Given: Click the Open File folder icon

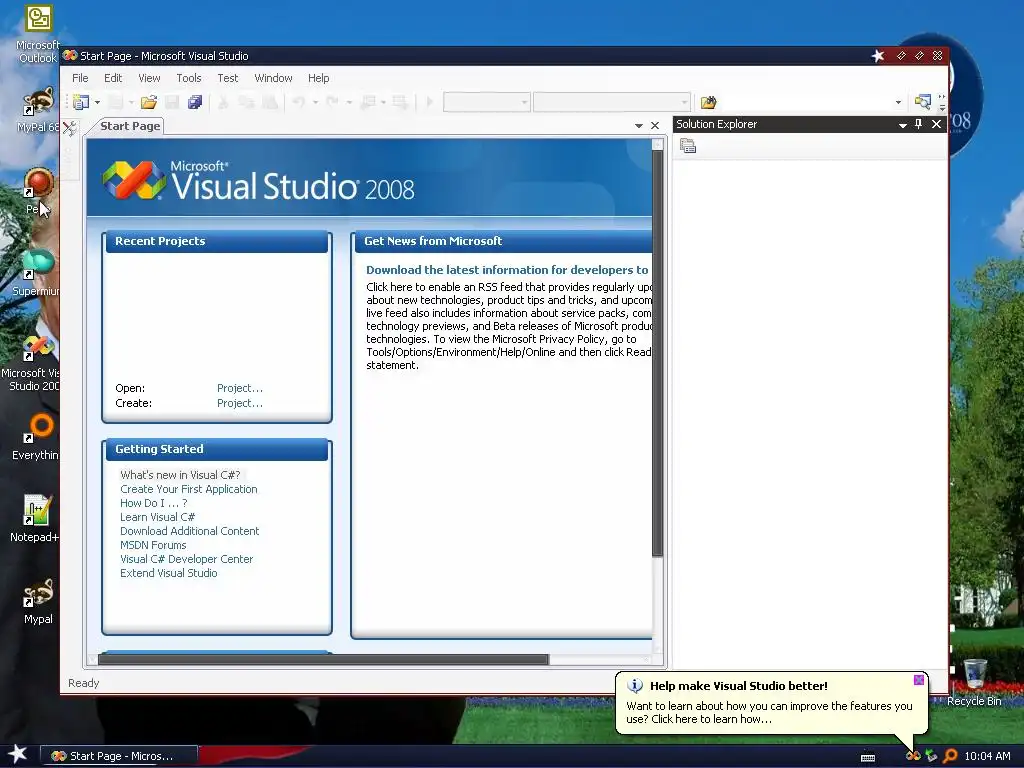Looking at the screenshot, I should click(x=149, y=102).
